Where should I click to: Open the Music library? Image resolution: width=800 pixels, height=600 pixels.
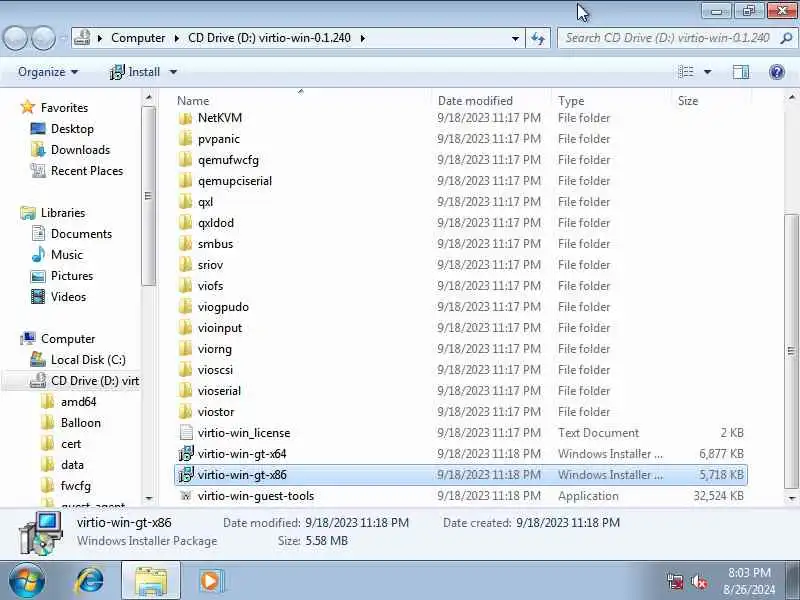(x=66, y=255)
